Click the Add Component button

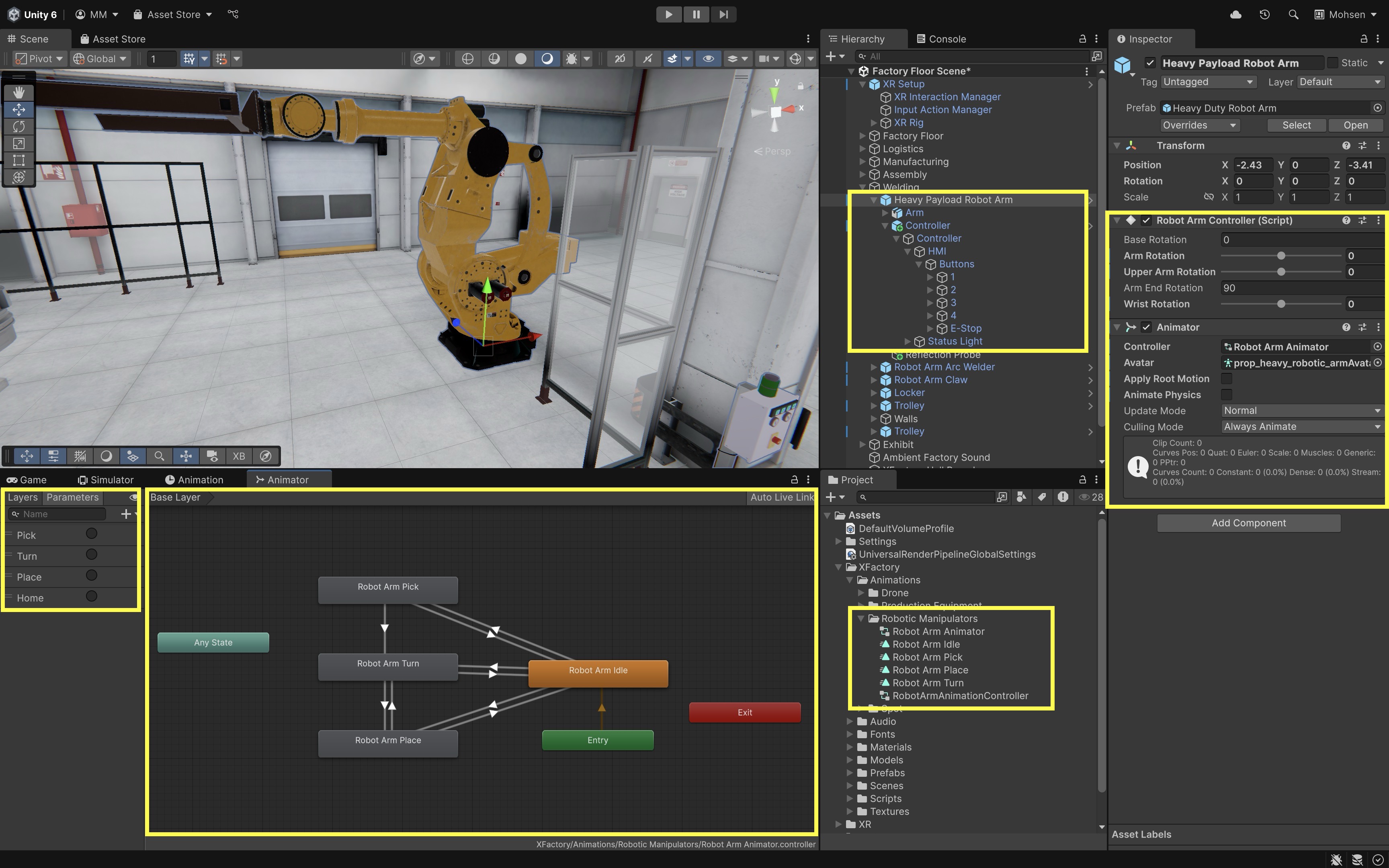1248,523
